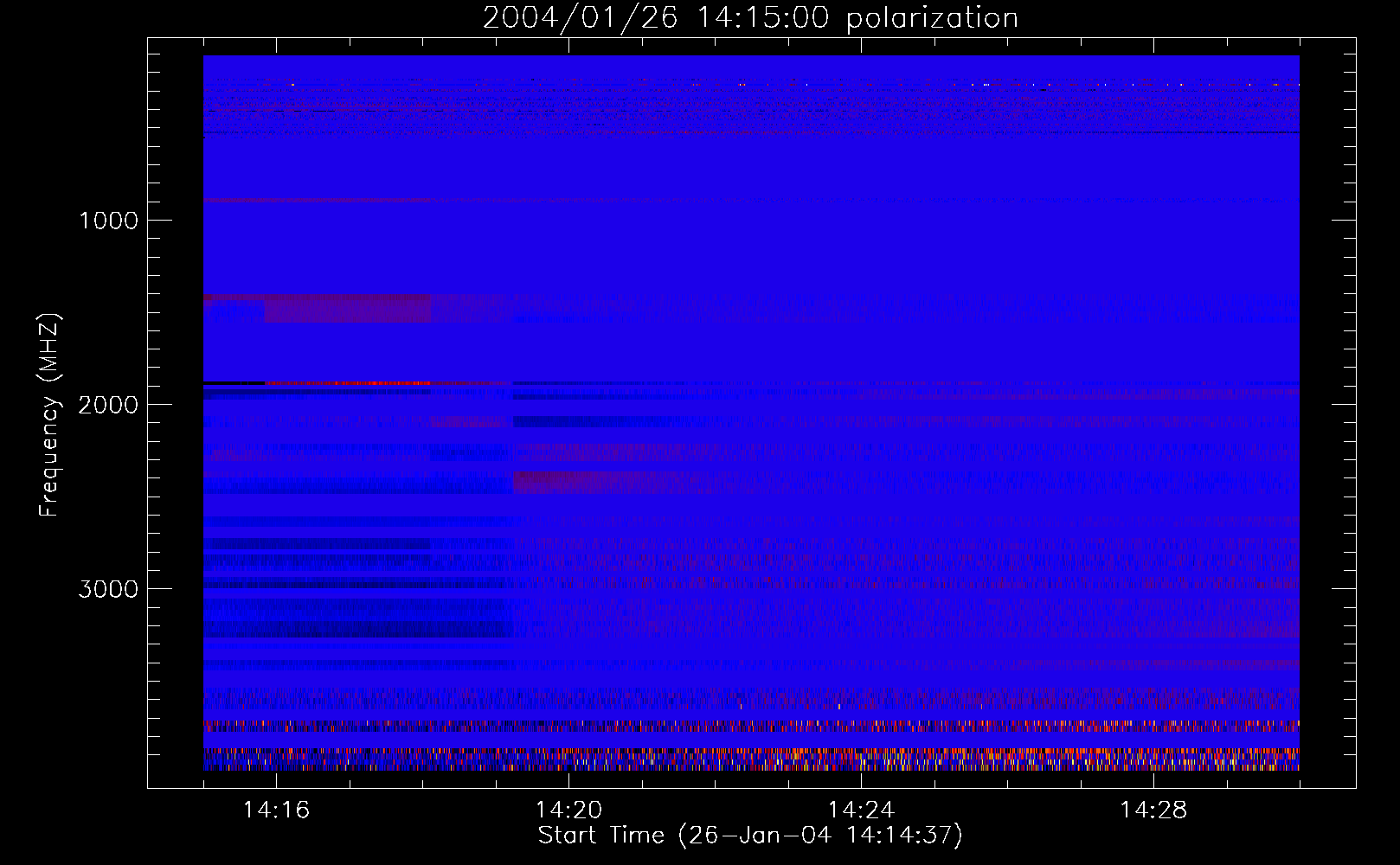Click the red-orange noisy band at spectrogram bottom
Image resolution: width=1400 pixels, height=865 pixels.
[x=751, y=759]
